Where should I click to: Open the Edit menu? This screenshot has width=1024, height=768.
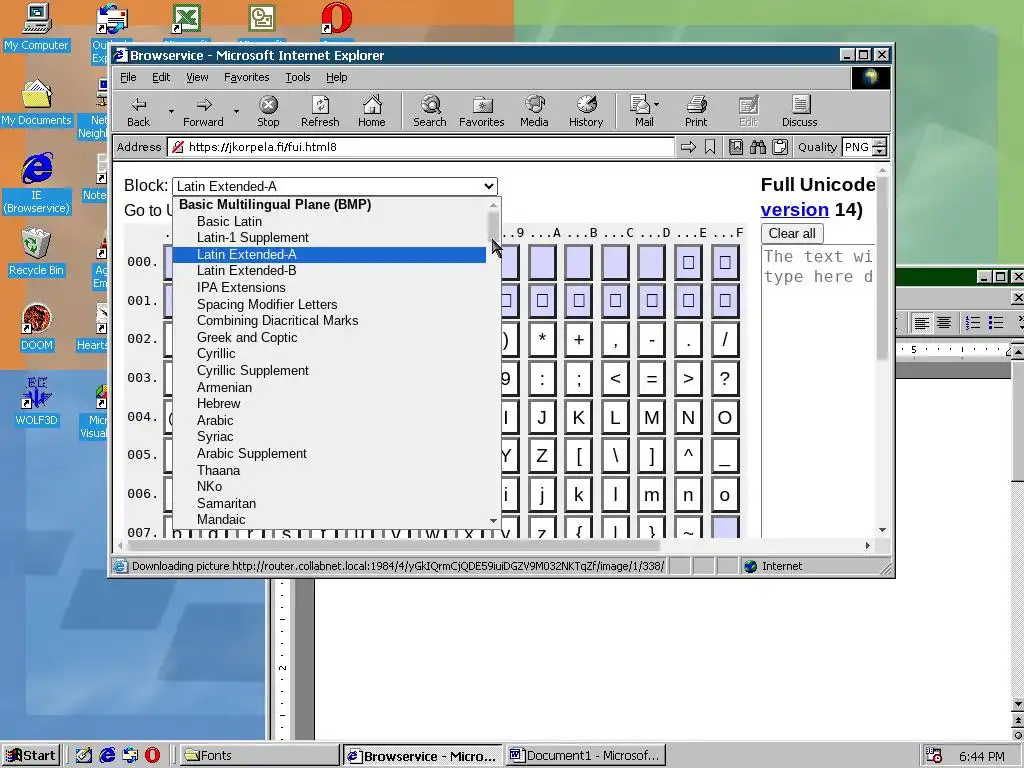click(161, 77)
